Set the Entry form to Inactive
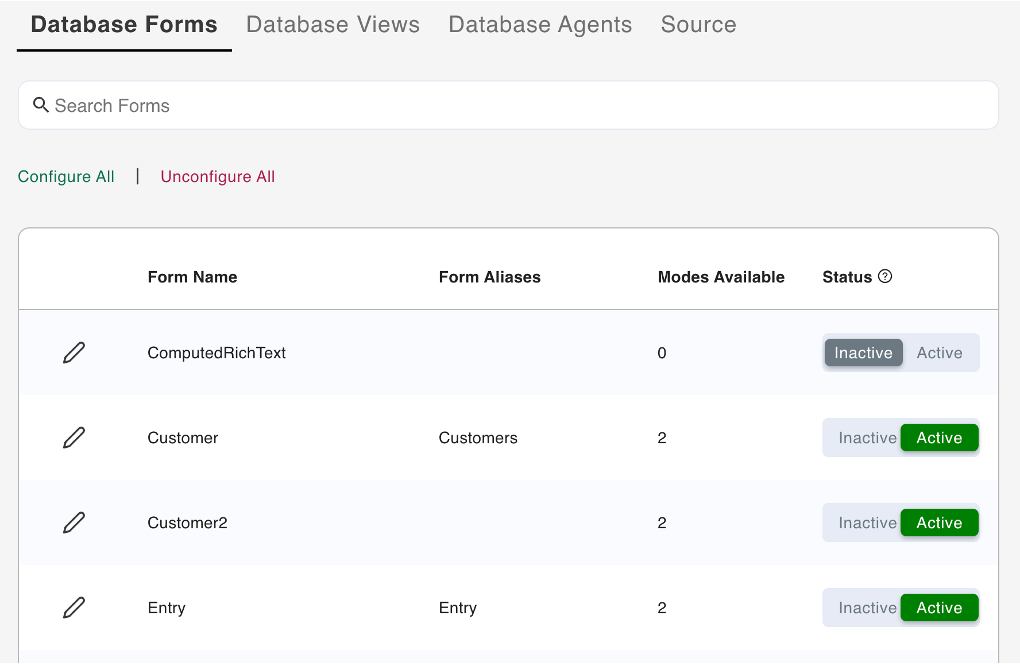This screenshot has height=664, width=1020. [866, 608]
